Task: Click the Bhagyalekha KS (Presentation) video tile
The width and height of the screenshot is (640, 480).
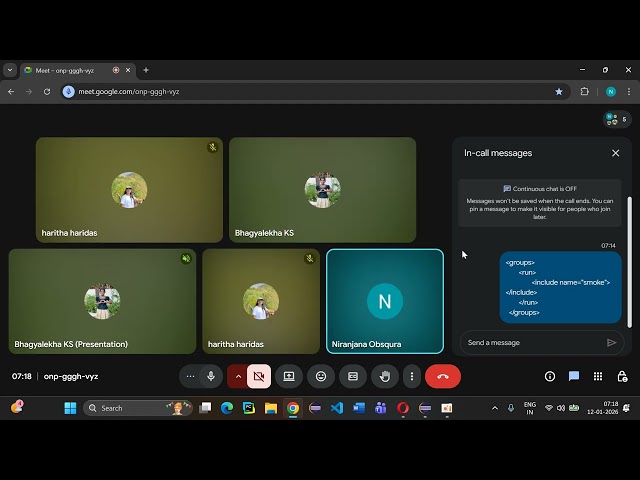Action: point(102,300)
